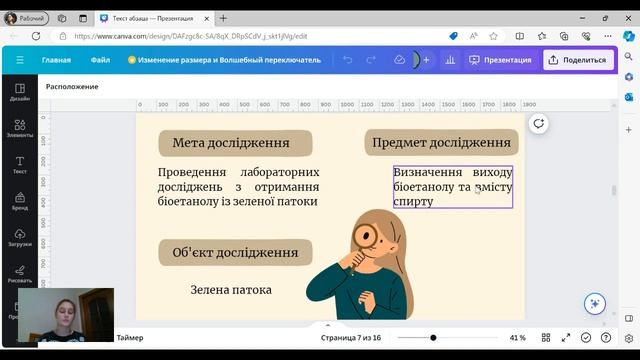Redo the action in Canva toolbar
The height and width of the screenshot is (360, 640).
371,60
